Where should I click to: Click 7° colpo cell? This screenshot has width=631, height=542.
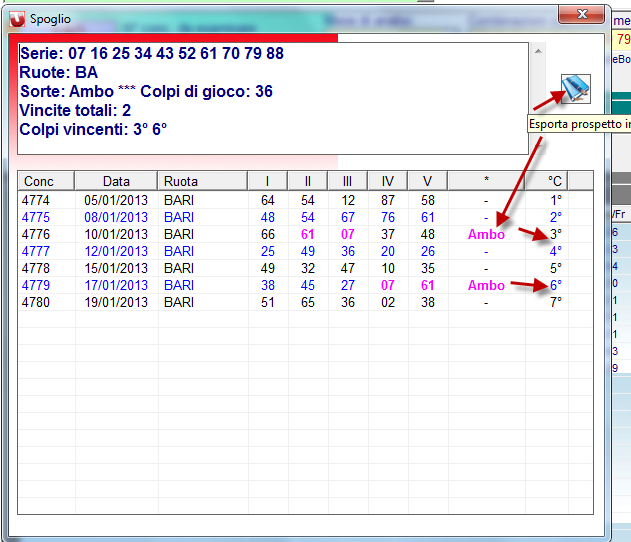(556, 302)
